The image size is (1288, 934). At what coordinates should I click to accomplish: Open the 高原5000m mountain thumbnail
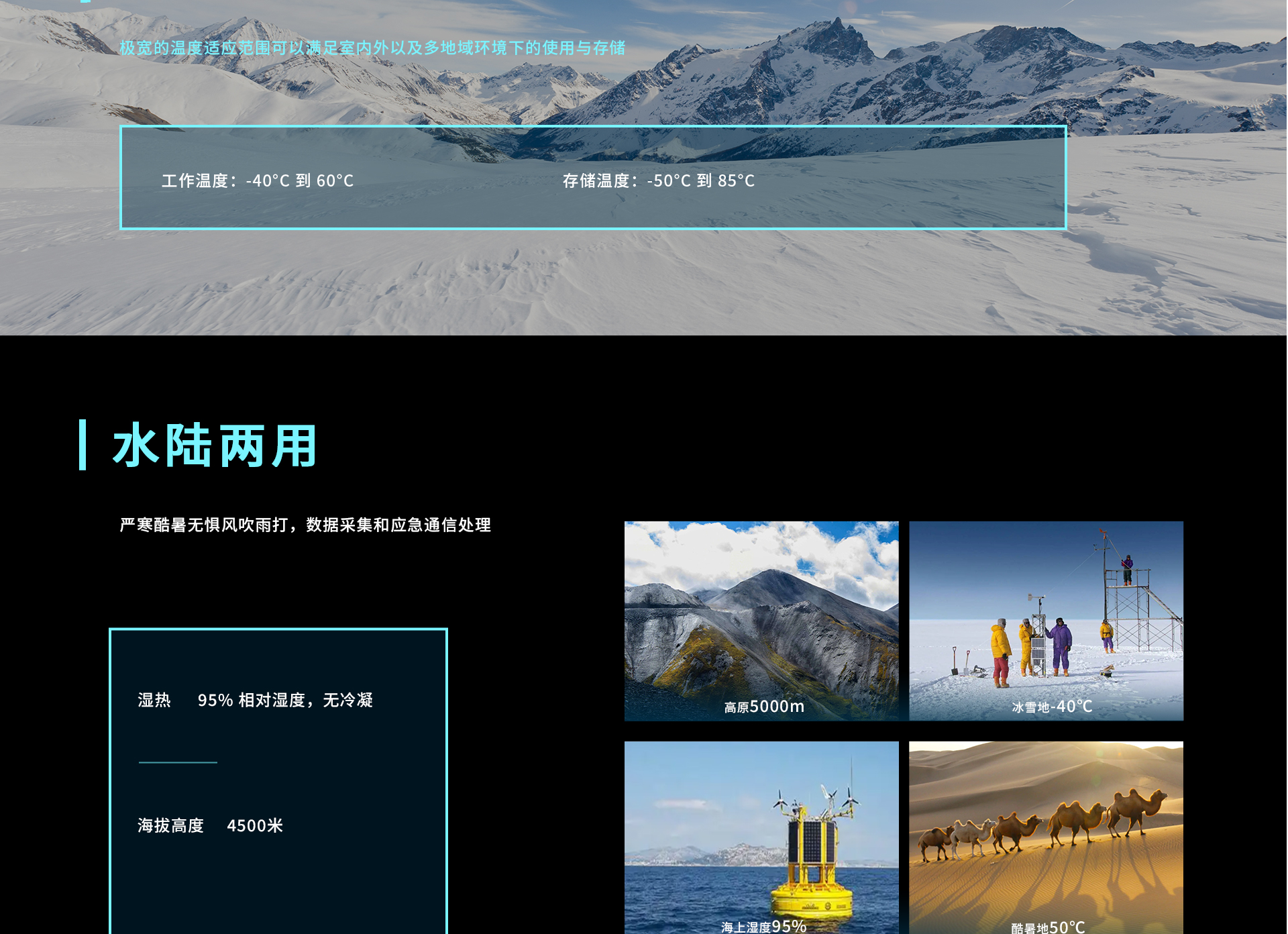[761, 621]
